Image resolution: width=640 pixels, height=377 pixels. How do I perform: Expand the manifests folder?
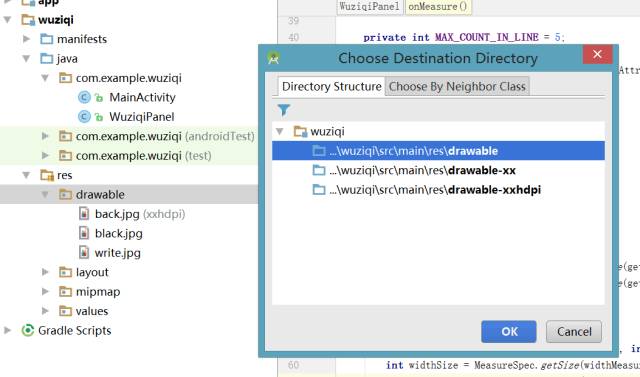pos(26,39)
